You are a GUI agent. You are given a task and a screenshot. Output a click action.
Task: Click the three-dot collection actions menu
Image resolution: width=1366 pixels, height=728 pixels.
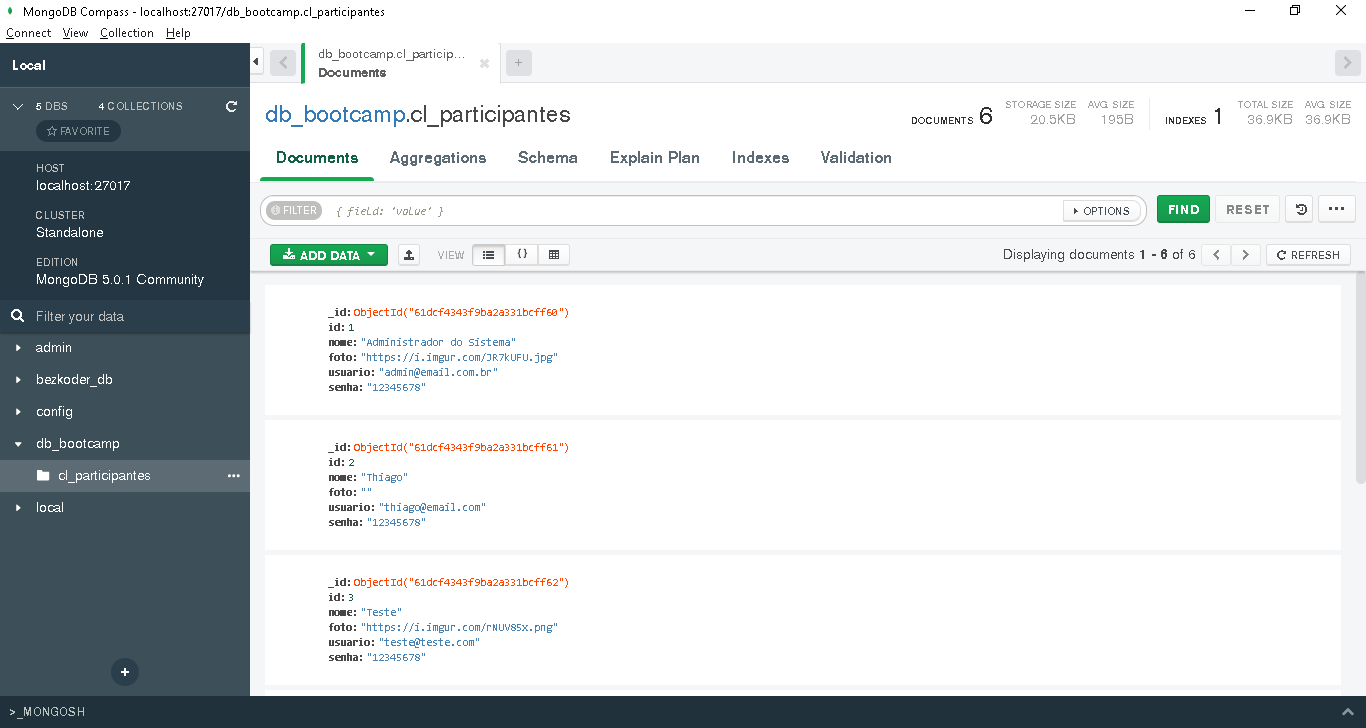[x=234, y=475]
